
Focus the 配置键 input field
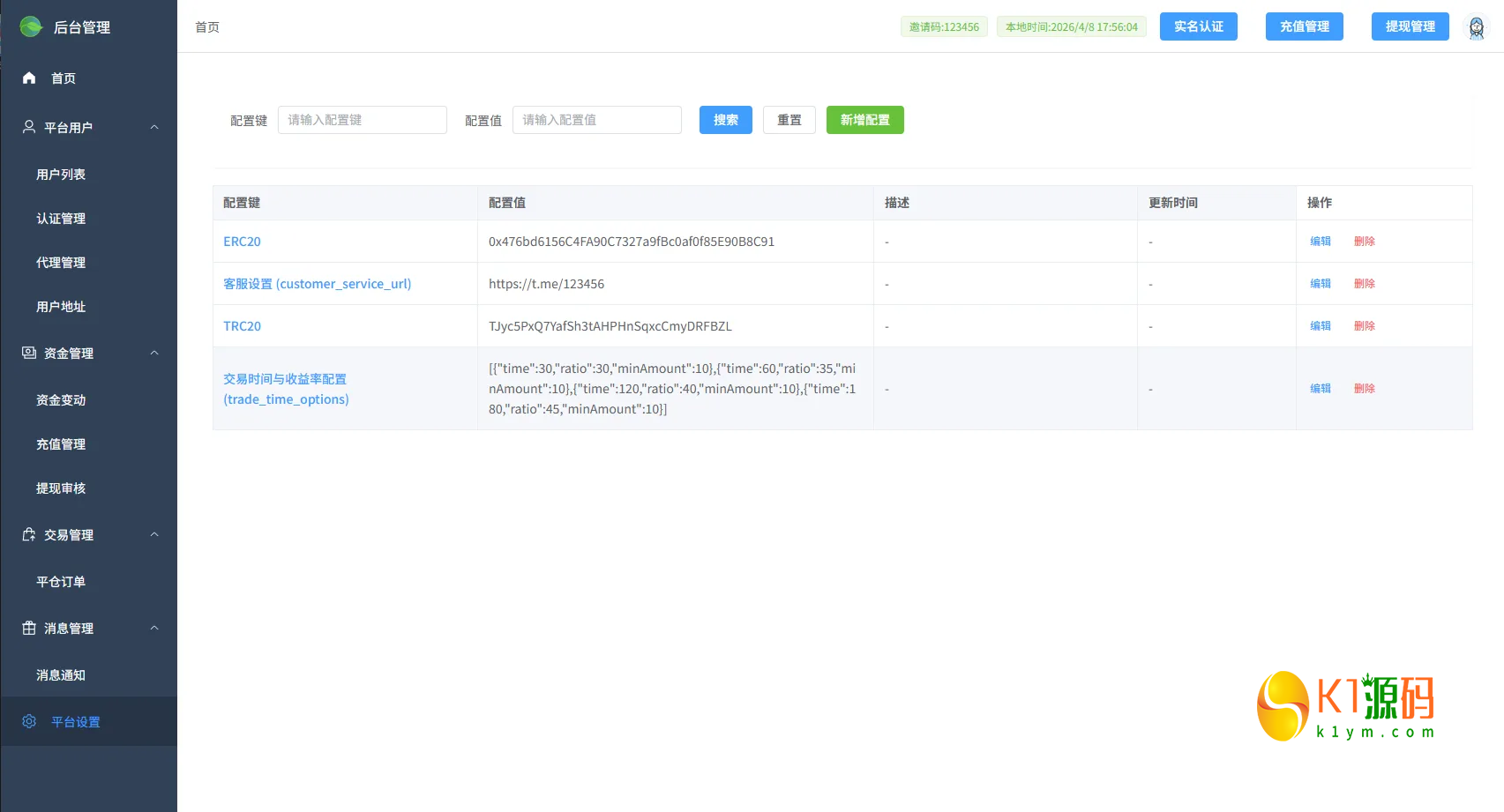(x=362, y=120)
